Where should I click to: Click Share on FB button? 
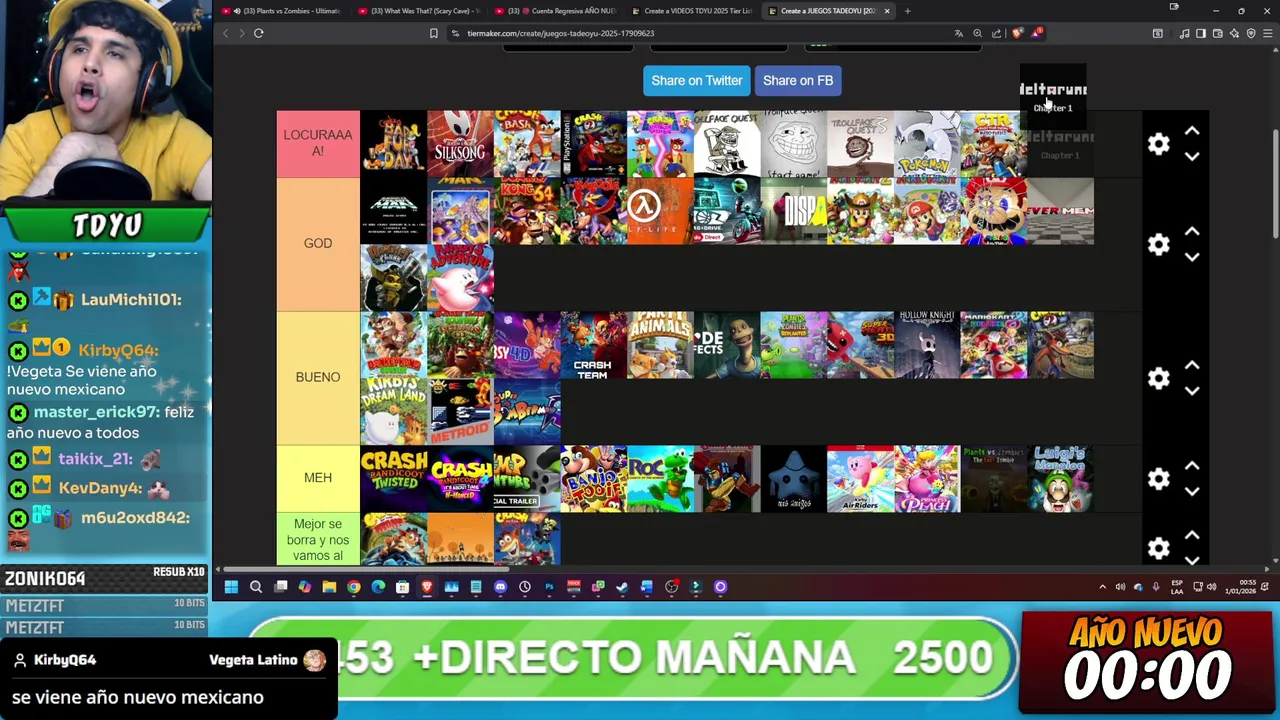[x=798, y=81]
